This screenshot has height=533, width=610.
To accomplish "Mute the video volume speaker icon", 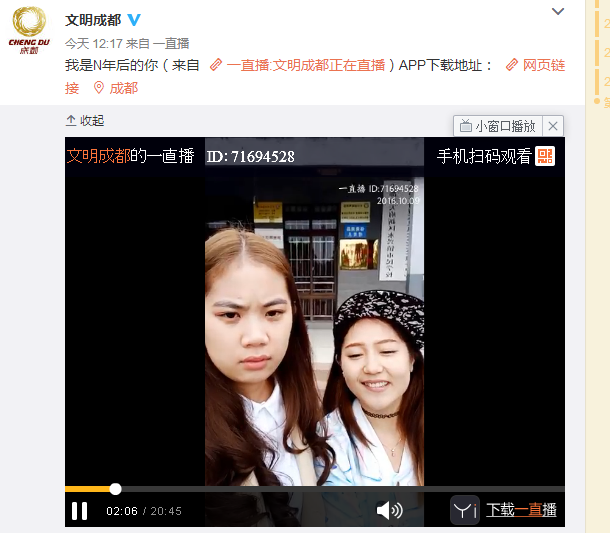I will tap(389, 510).
